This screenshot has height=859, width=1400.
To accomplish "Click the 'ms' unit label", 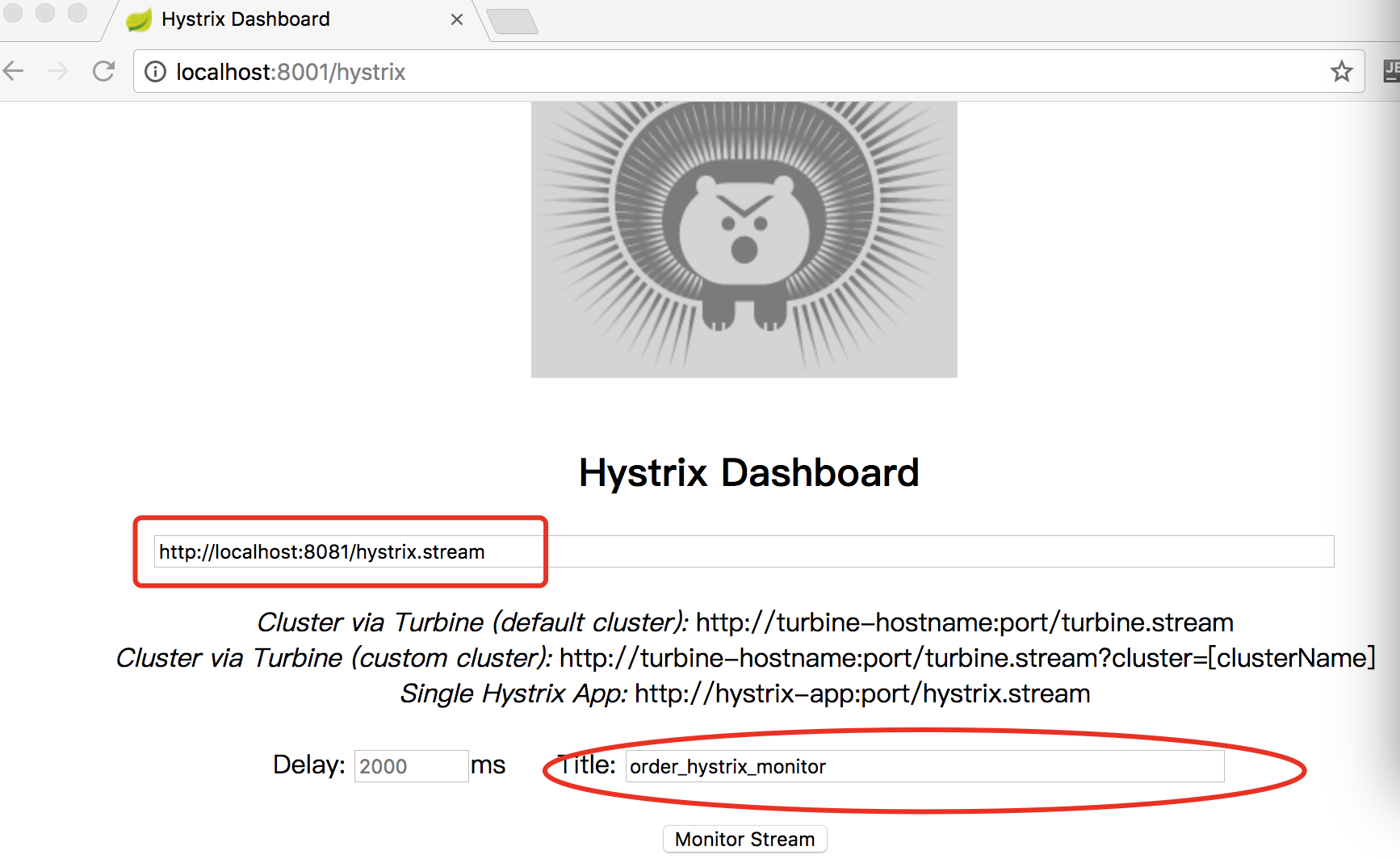I will 488,765.
